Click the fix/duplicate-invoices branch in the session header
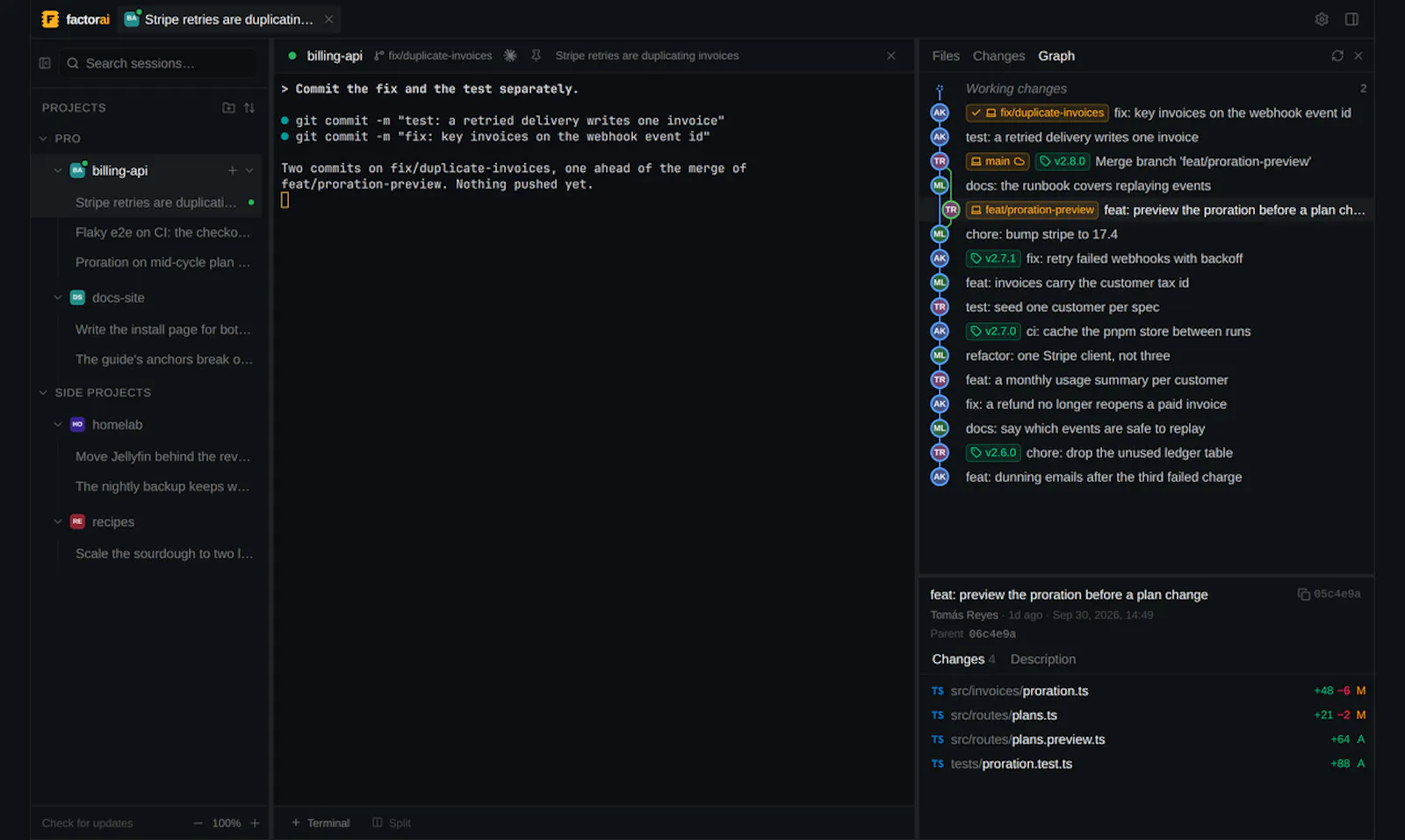The height and width of the screenshot is (840, 1405). (x=433, y=55)
